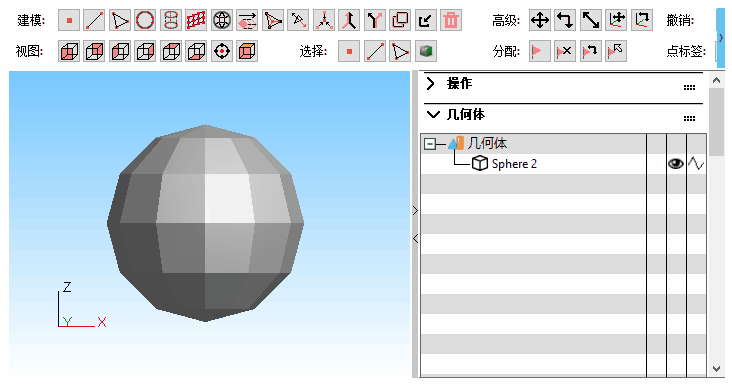Screen dimensions: 732x388
Task: Click the flag with cursor pick icon
Action: click(616, 51)
